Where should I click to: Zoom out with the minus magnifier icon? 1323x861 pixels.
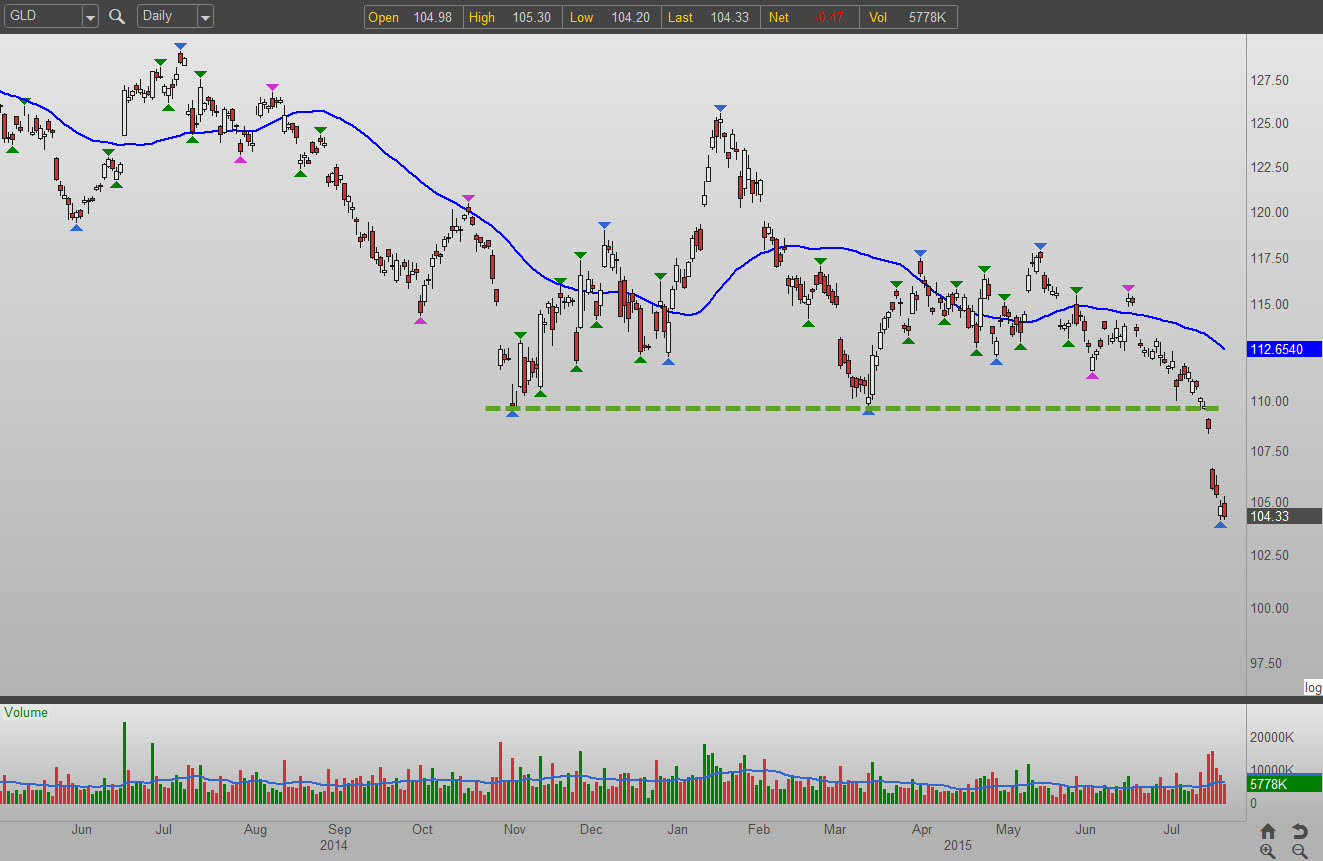1299,851
